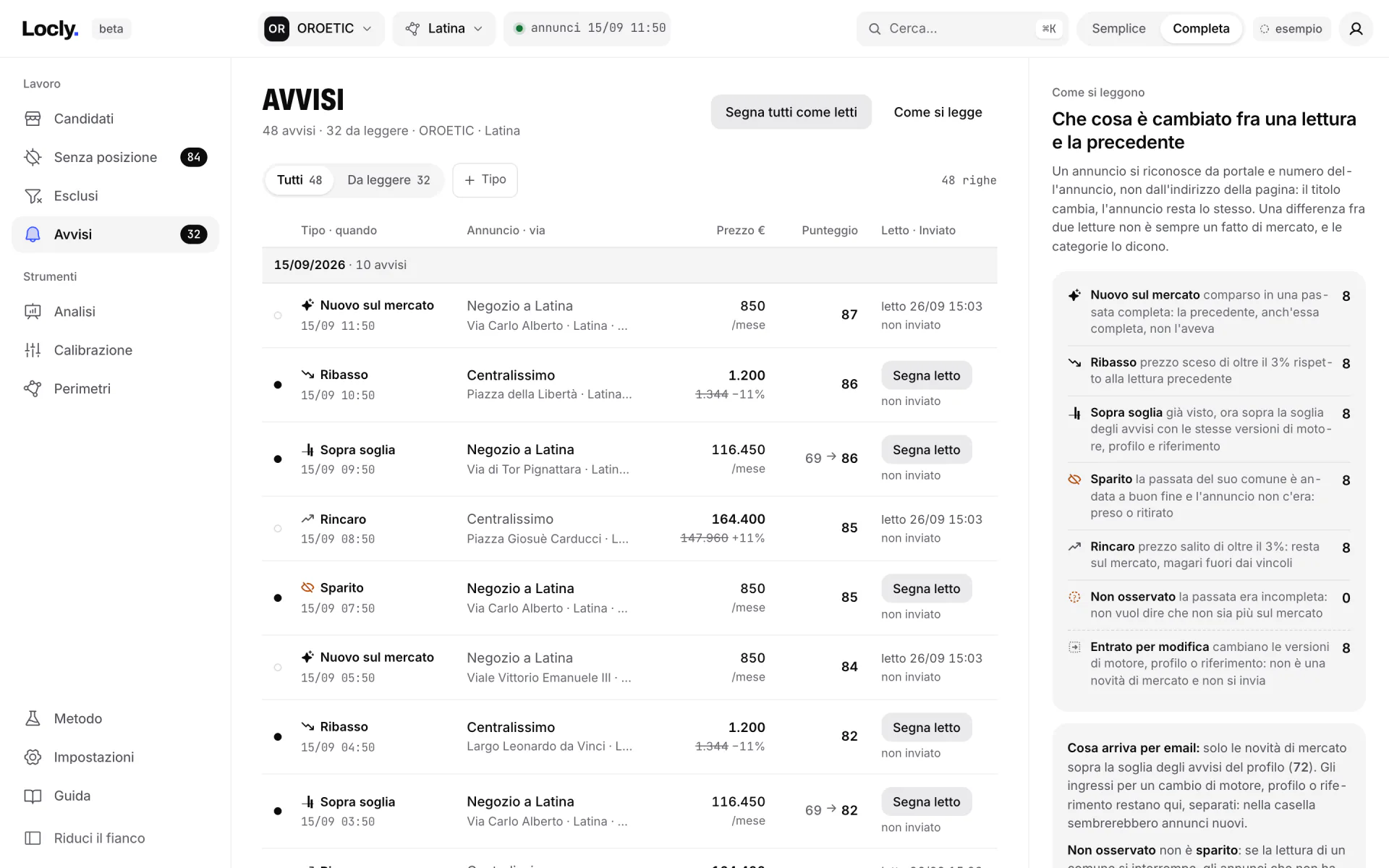Mark Sopra soglia 15/09 03:50 as read
The height and width of the screenshot is (868, 1389).
coord(926,802)
